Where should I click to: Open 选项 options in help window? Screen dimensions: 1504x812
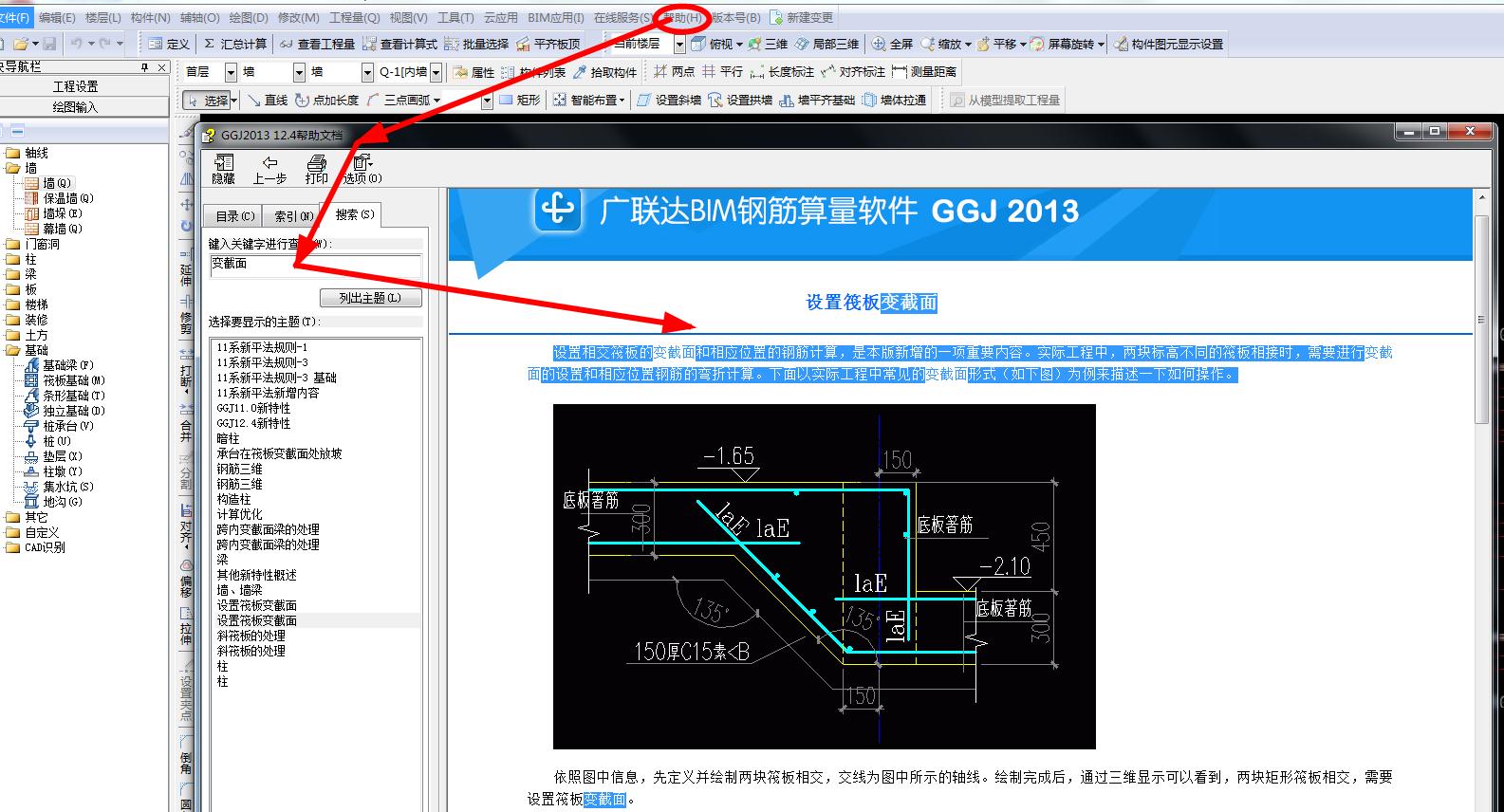(362, 170)
